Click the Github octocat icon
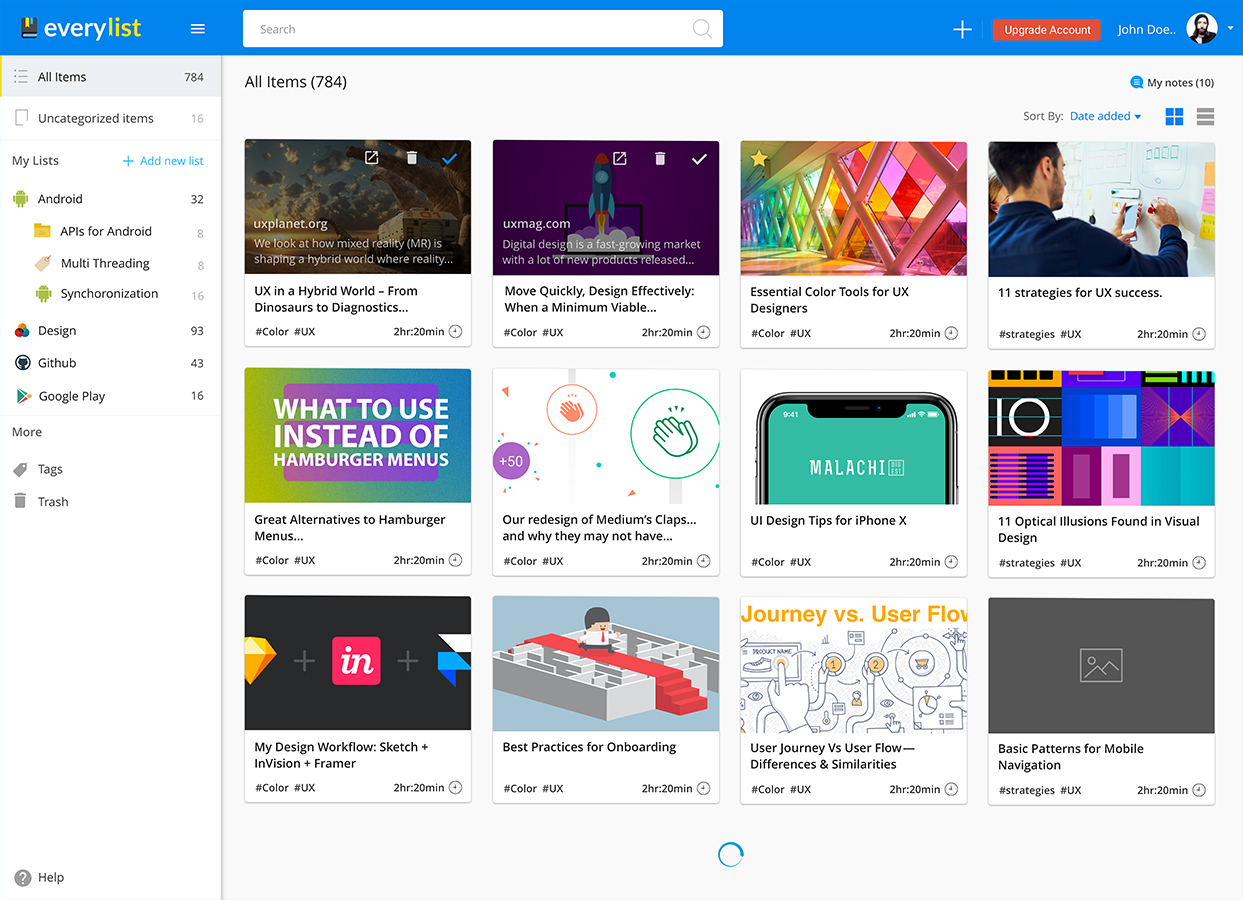 point(21,363)
